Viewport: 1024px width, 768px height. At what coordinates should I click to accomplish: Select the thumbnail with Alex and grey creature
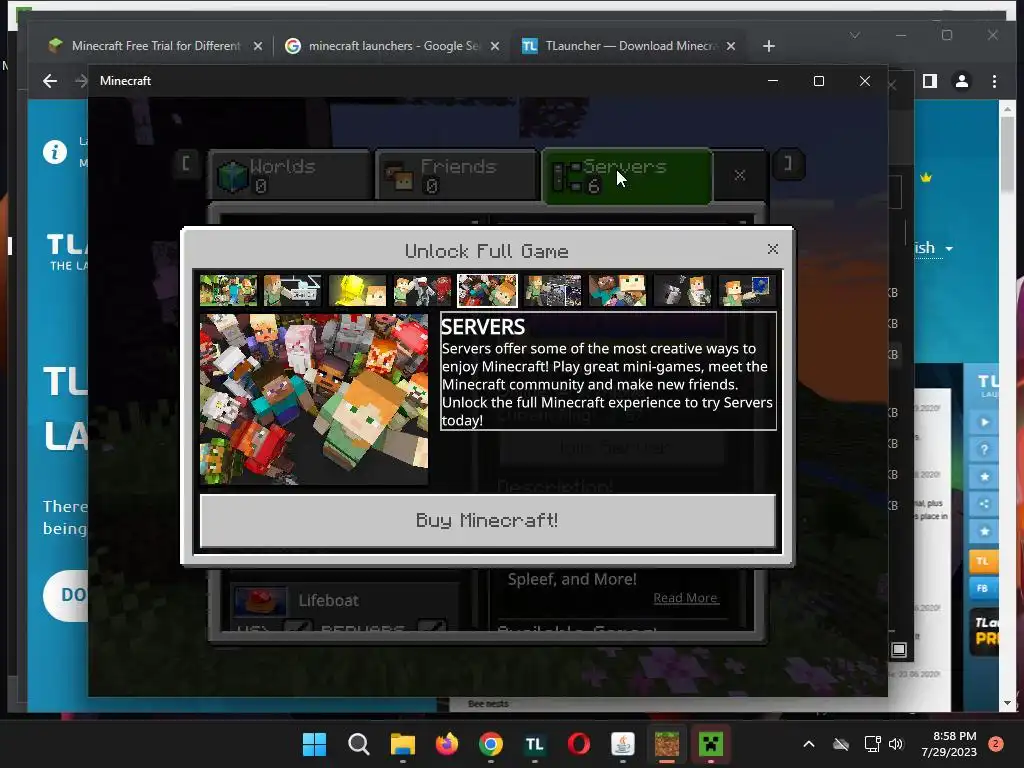tap(682, 291)
